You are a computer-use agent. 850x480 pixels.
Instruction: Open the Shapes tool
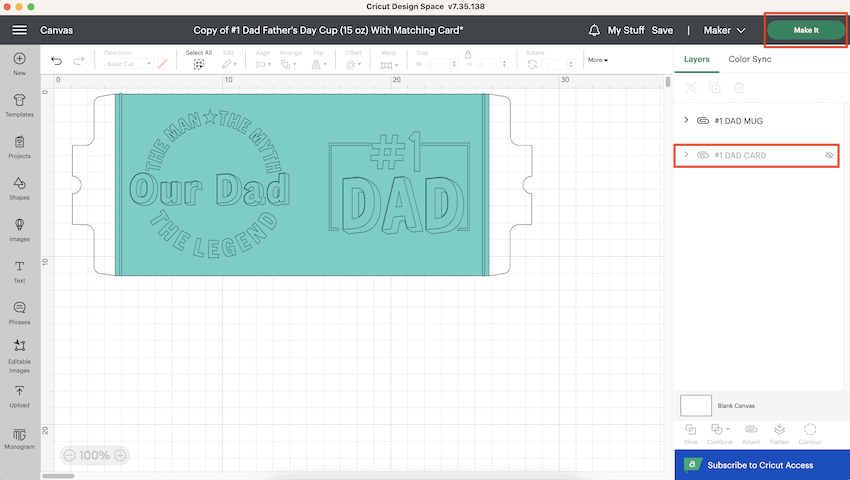tap(20, 188)
